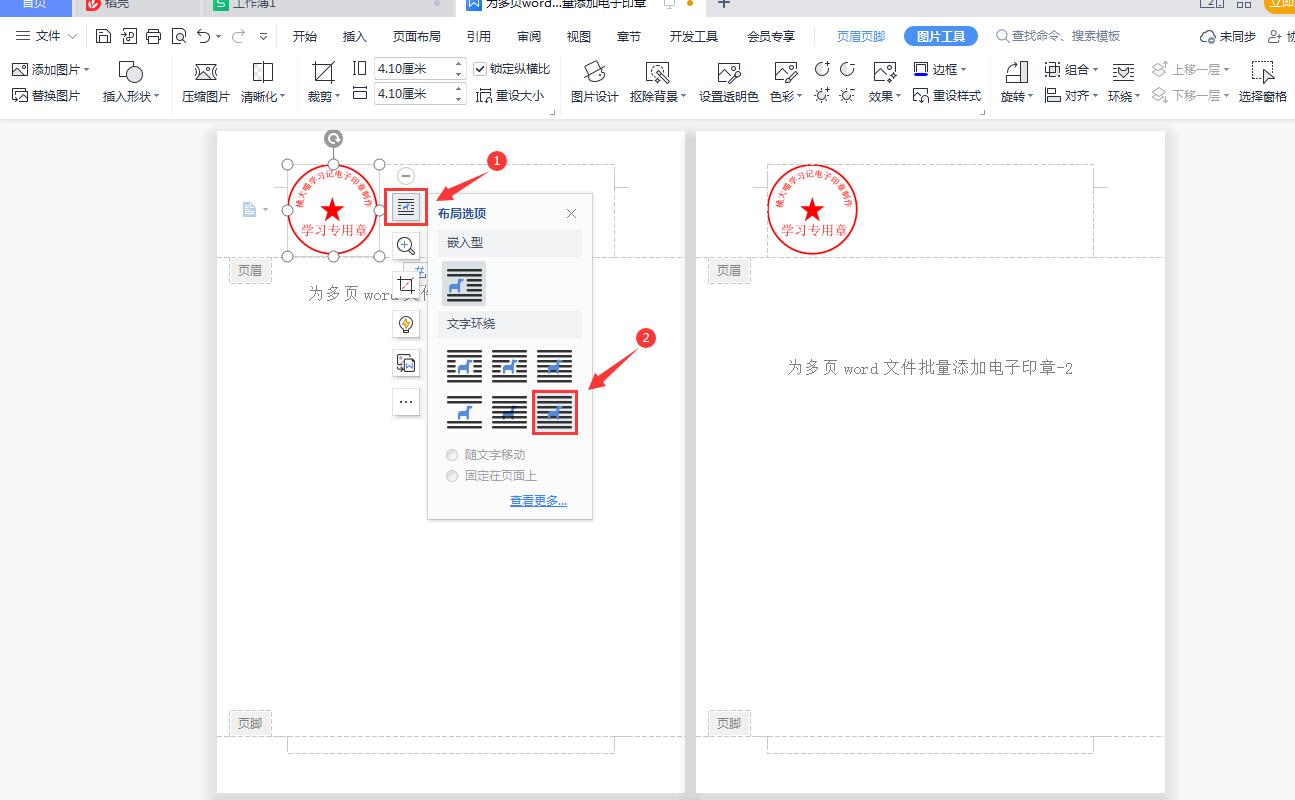Switch to the 页面布局 (Page Layout) tab
This screenshot has height=800, width=1295.
pos(416,36)
